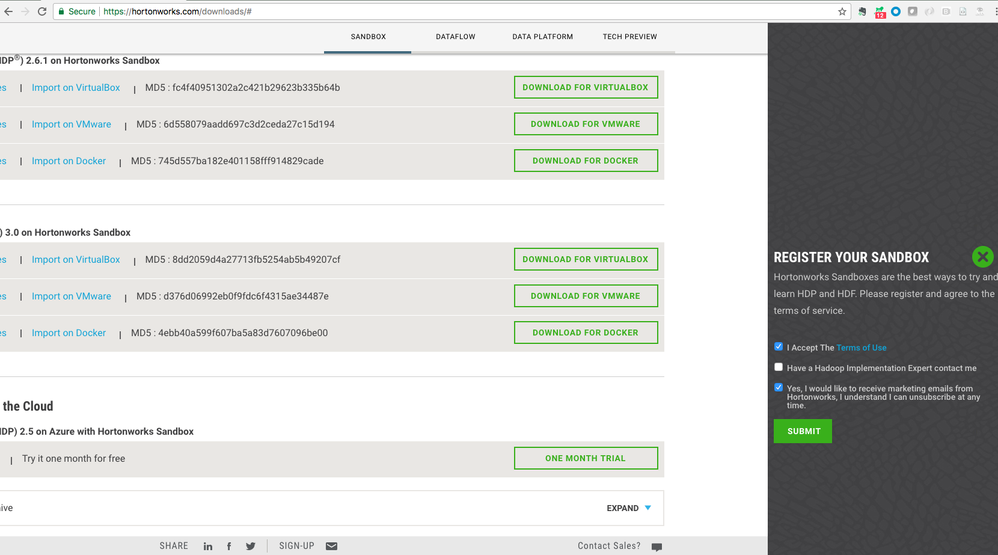Viewport: 998px width, 555px height.
Task: Click the gray letter B extension icon
Action: tap(946, 11)
